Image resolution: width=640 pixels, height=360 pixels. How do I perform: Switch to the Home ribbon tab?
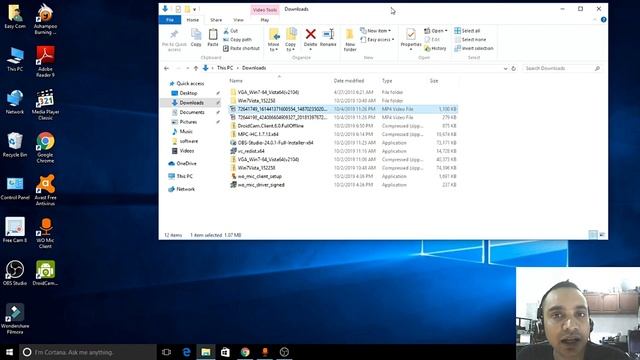[193, 20]
